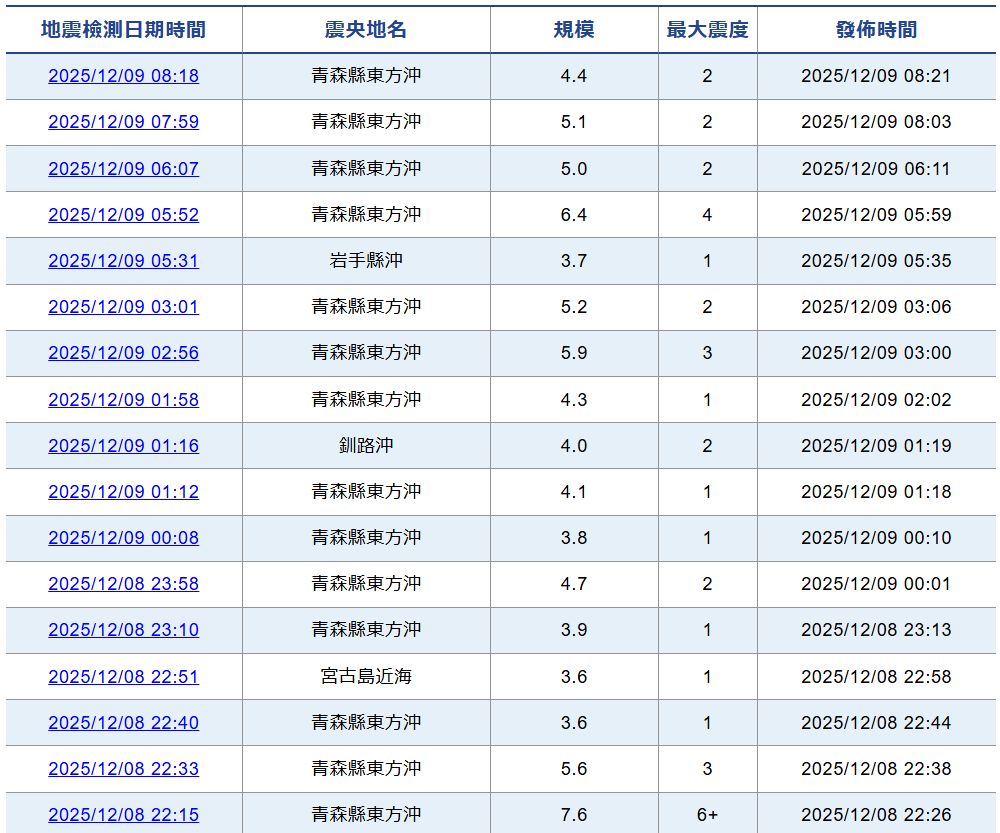Open the 2025/12/08 22:40 earthquake report
This screenshot has width=1000, height=833.
(124, 722)
